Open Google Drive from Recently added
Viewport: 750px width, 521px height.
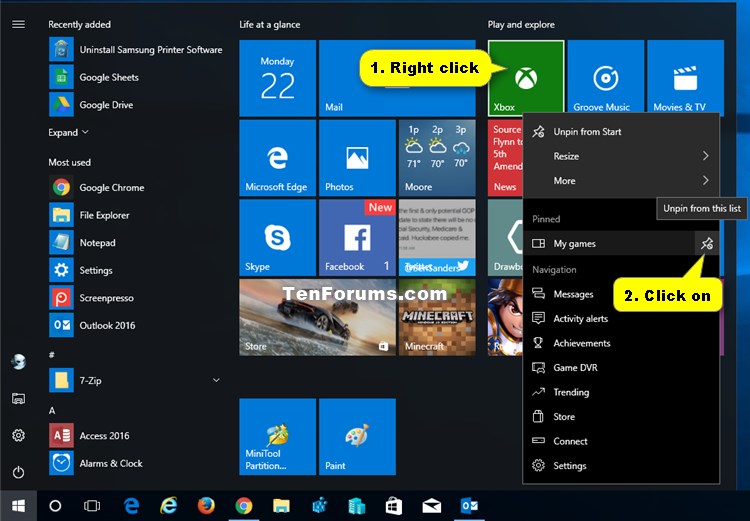(x=136, y=105)
